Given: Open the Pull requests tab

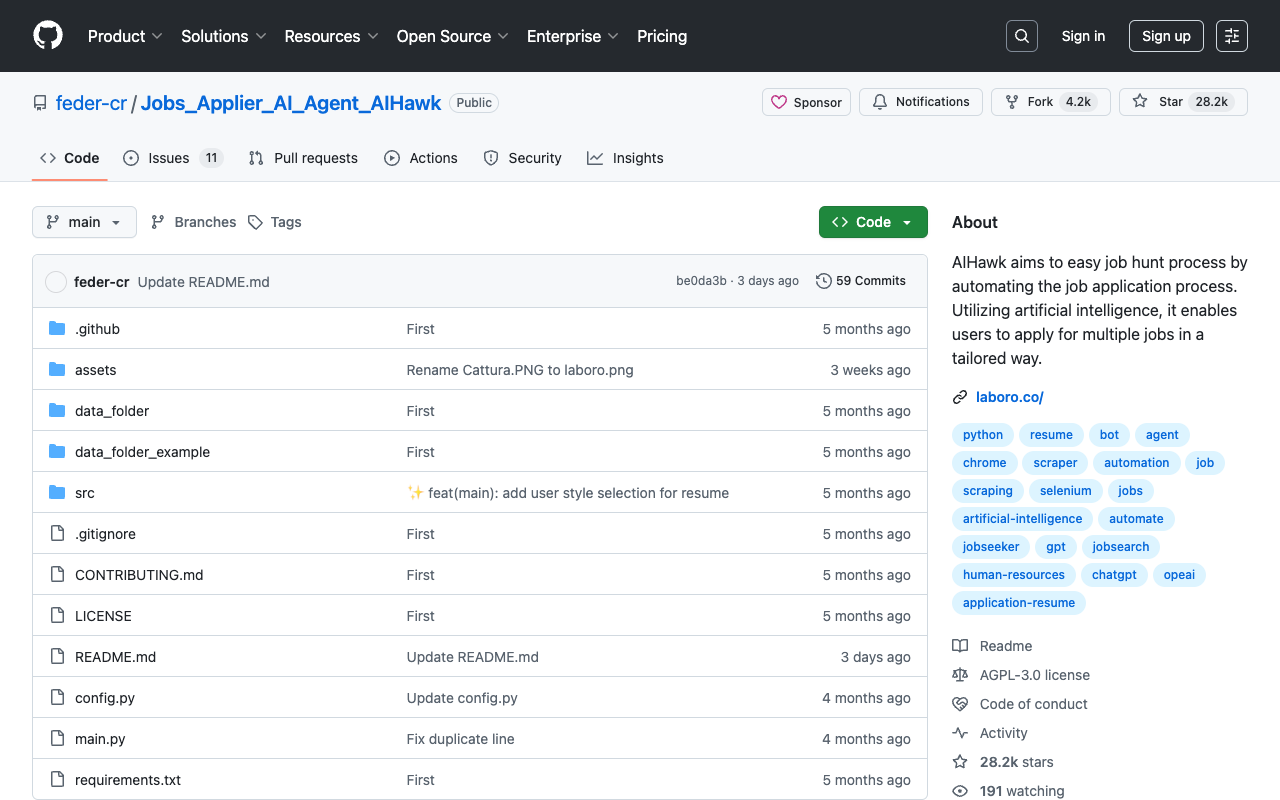Looking at the screenshot, I should [303, 158].
